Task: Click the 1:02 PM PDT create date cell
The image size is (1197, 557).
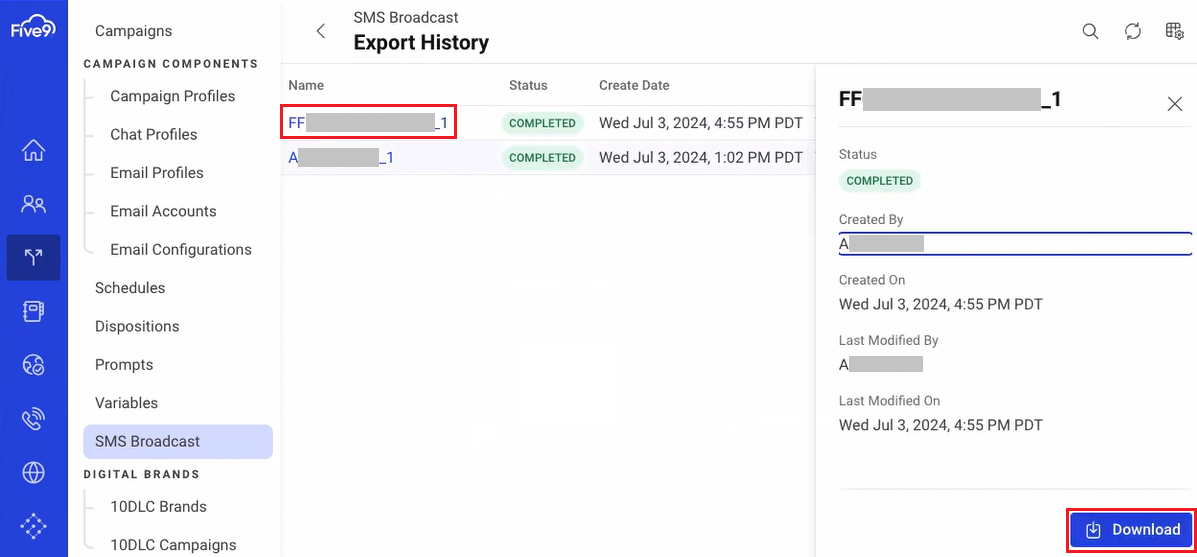Action: click(701, 158)
